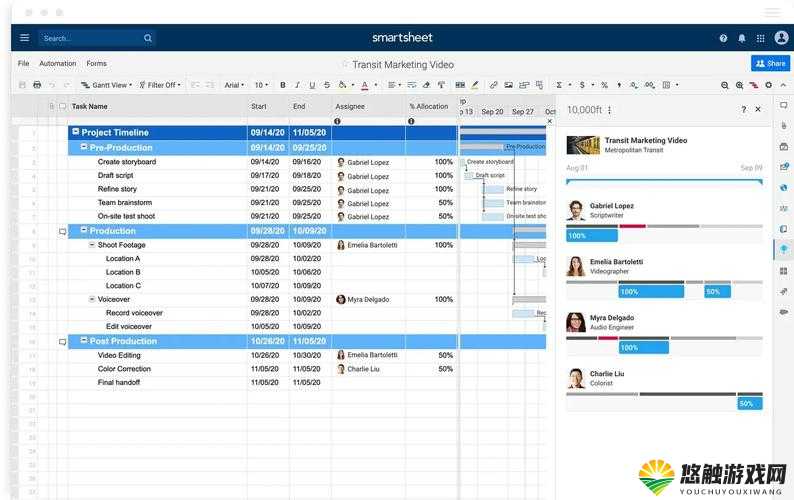Apply underline formatting
Screen dimensions: 794x500
312,85
